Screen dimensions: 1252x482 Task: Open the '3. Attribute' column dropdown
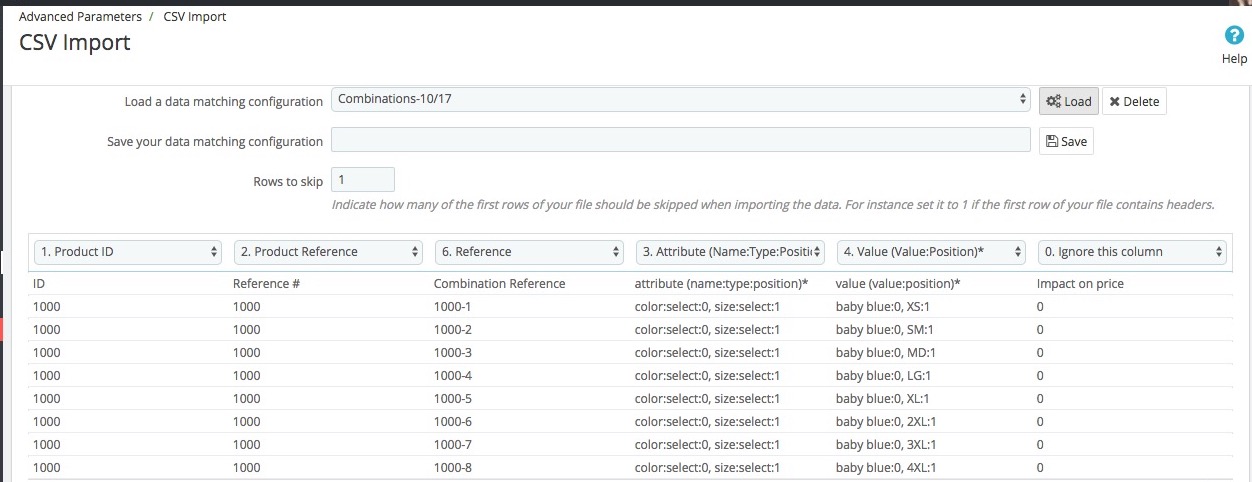coord(730,252)
